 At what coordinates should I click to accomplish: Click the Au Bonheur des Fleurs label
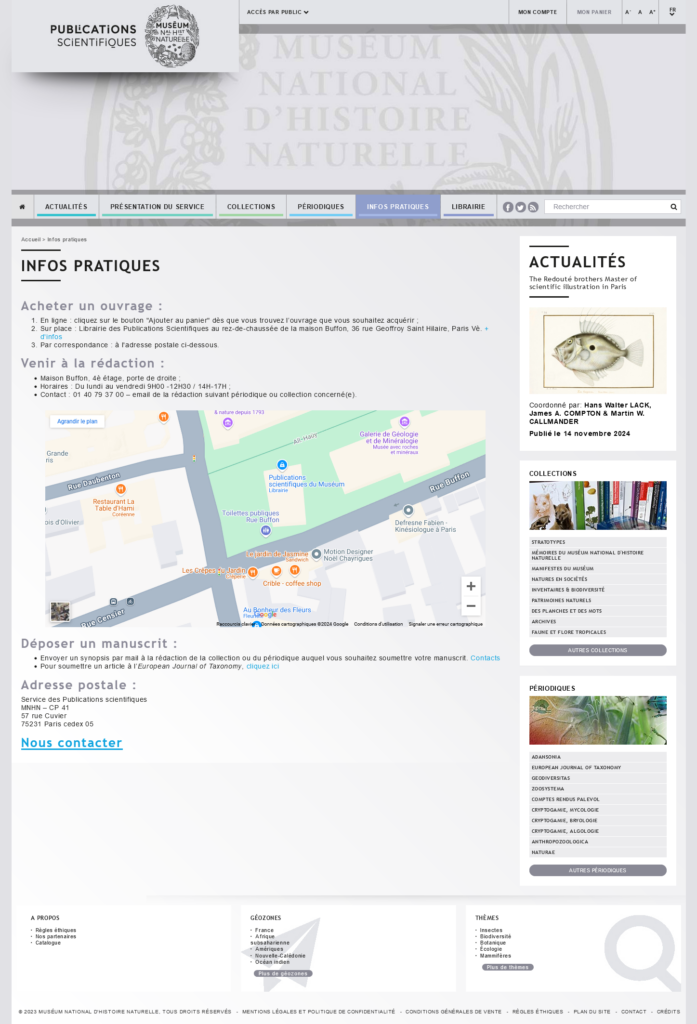(277, 610)
